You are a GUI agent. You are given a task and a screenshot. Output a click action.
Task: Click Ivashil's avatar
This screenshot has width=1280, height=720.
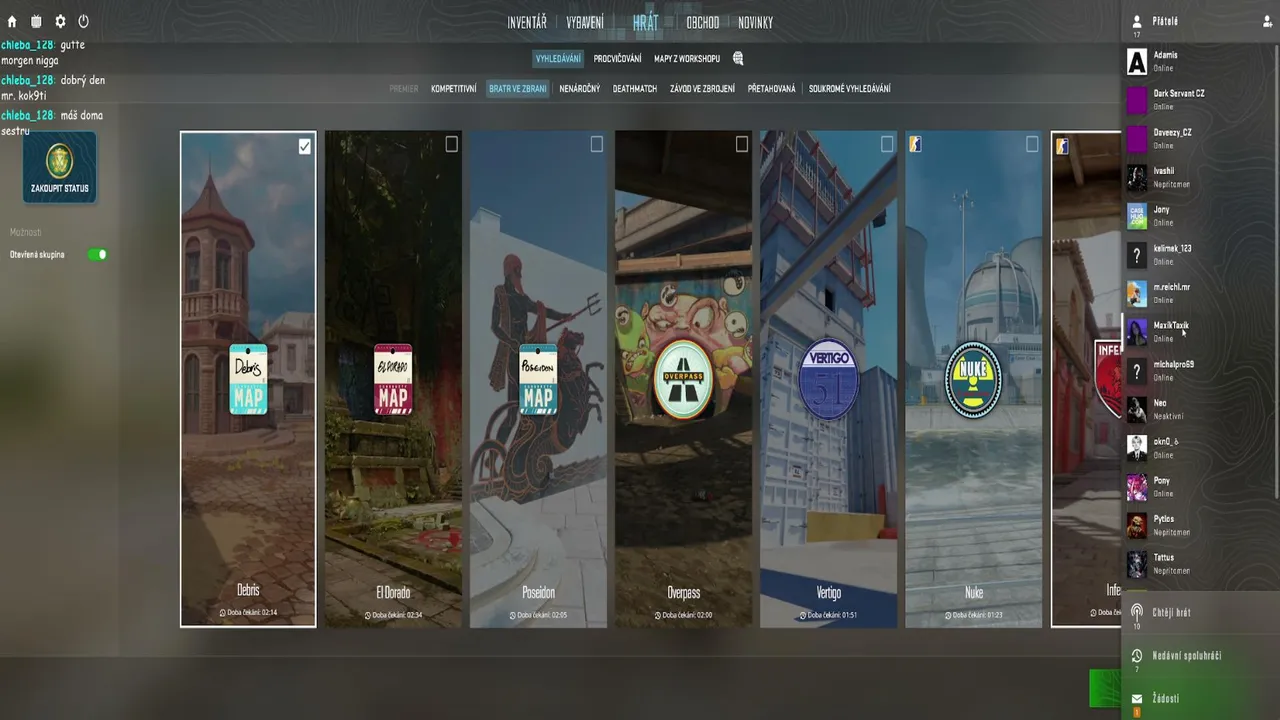coord(1137,178)
